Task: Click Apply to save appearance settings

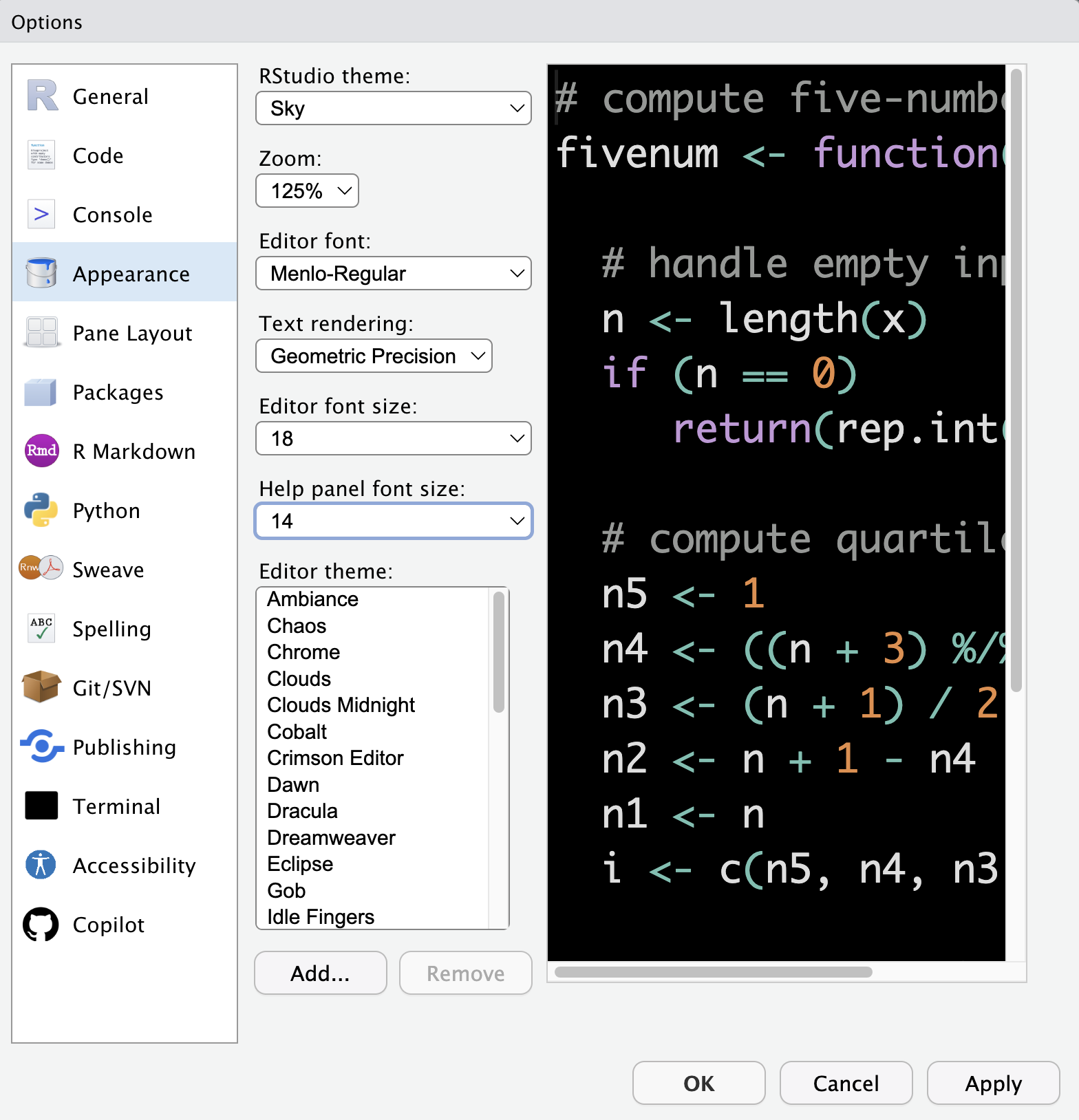Action: pyautogui.click(x=994, y=1083)
